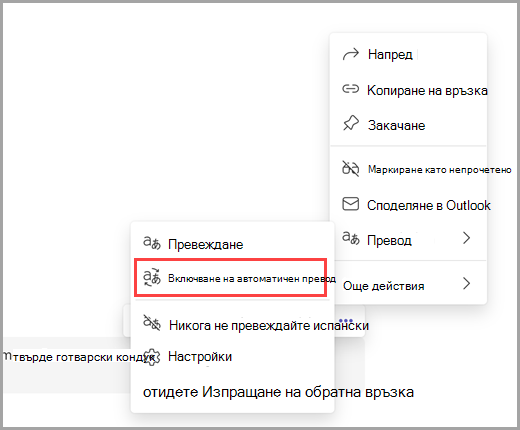Image resolution: width=520 pixels, height=430 pixels.
Task: Click the message text твърде готварски кондук
Action: point(83,357)
